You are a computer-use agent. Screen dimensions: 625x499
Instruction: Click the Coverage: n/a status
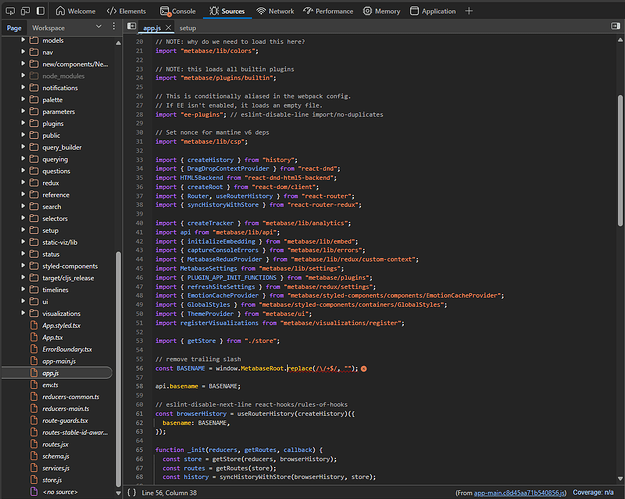pyautogui.click(x=593, y=493)
